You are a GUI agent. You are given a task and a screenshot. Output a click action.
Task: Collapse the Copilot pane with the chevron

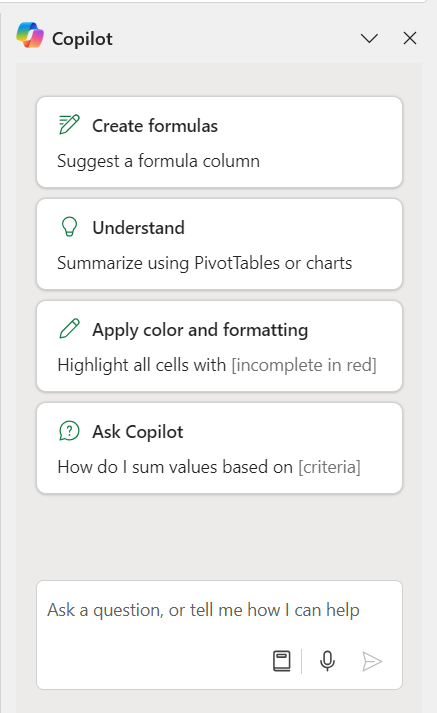point(369,38)
